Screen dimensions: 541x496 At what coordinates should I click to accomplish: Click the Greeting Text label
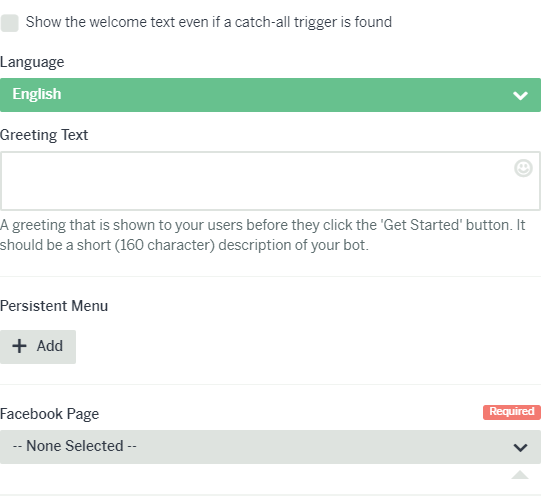coord(44,135)
